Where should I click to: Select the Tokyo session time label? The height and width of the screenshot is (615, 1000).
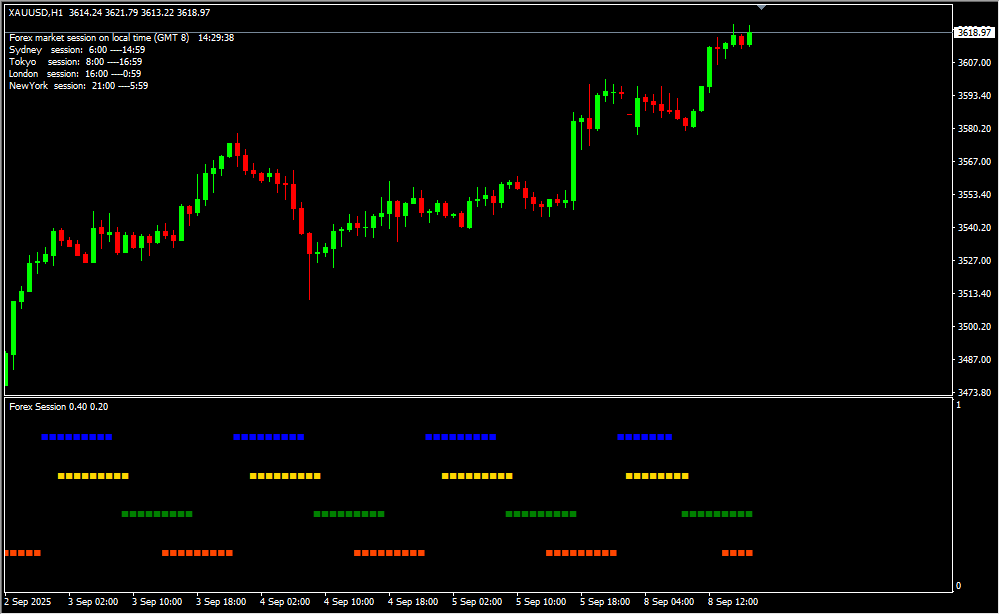coord(75,62)
